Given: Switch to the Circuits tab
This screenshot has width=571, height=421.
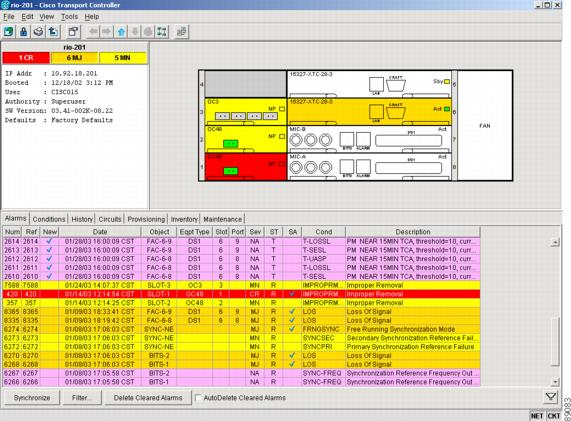Looking at the screenshot, I should pos(110,219).
